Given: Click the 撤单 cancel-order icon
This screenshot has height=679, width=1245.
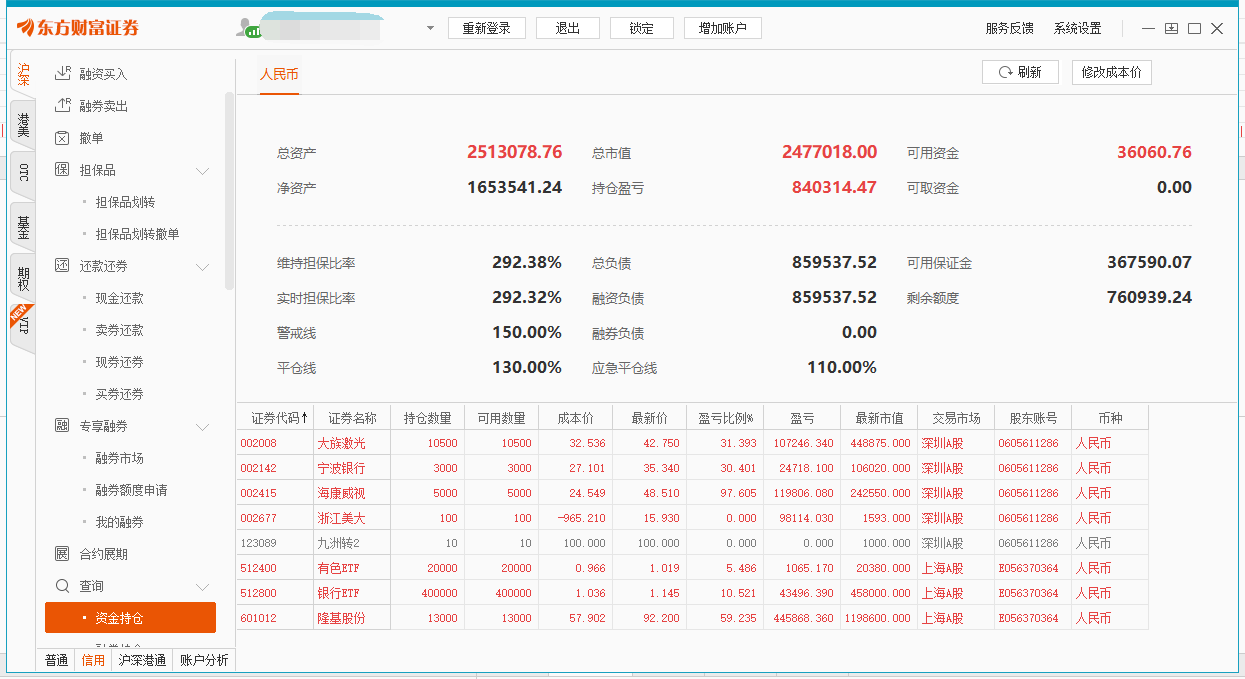Looking at the screenshot, I should 63,137.
